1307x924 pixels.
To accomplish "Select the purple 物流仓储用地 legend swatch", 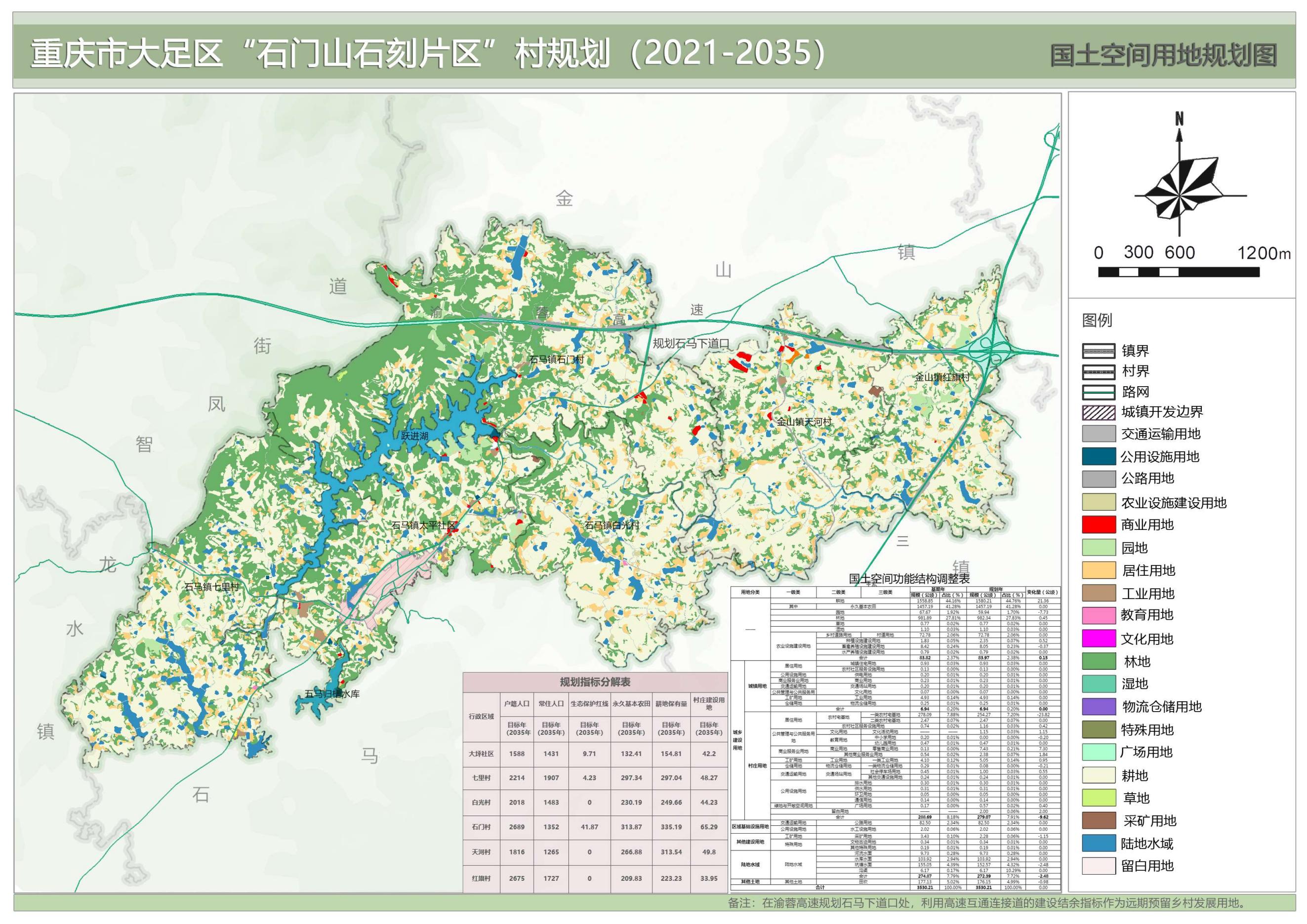I will point(1099,707).
